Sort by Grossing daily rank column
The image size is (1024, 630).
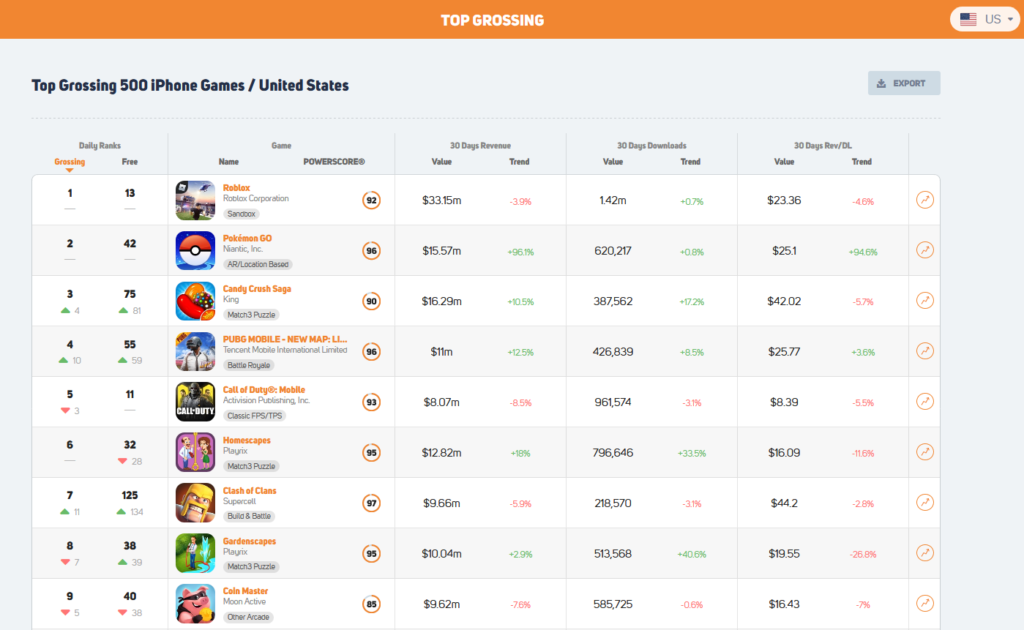[70, 162]
